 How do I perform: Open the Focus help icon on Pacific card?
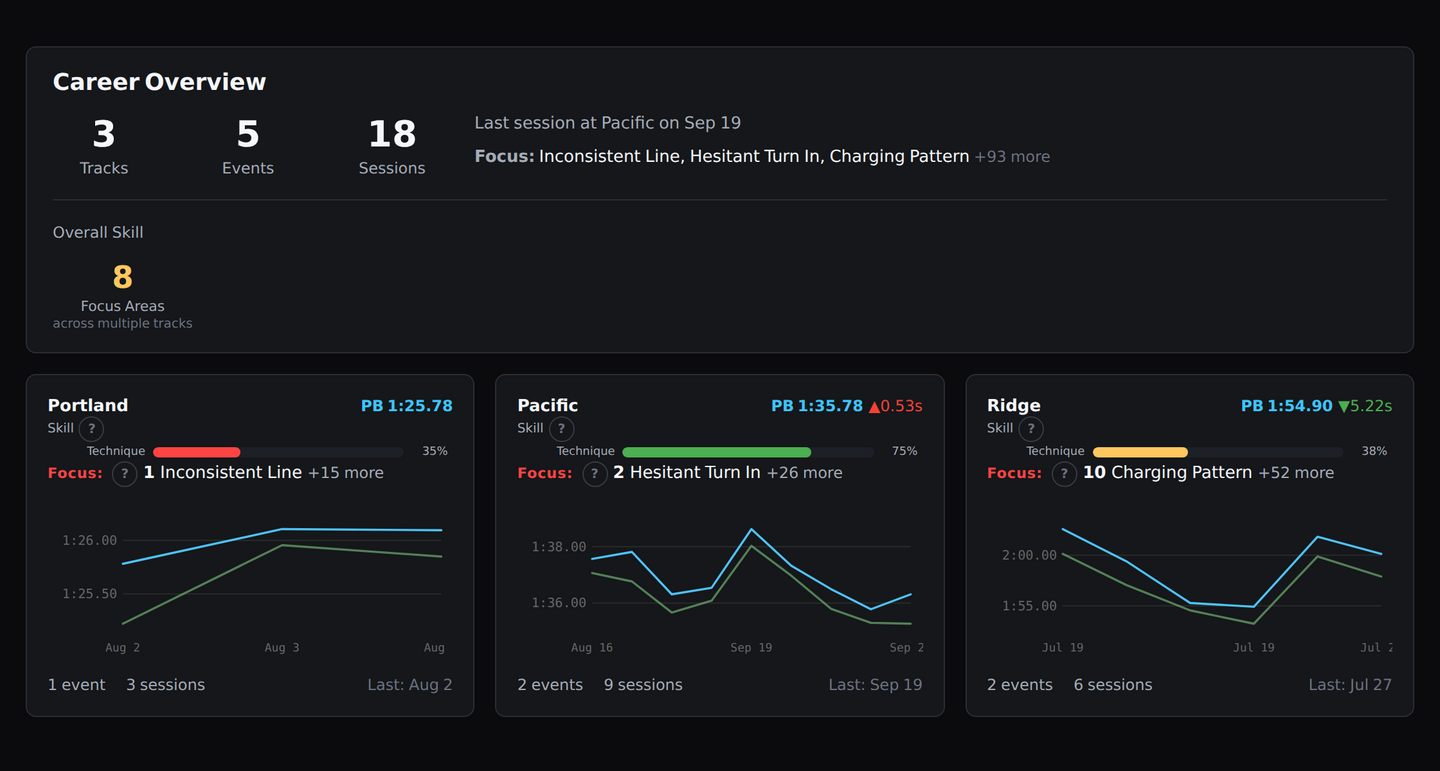(x=594, y=474)
